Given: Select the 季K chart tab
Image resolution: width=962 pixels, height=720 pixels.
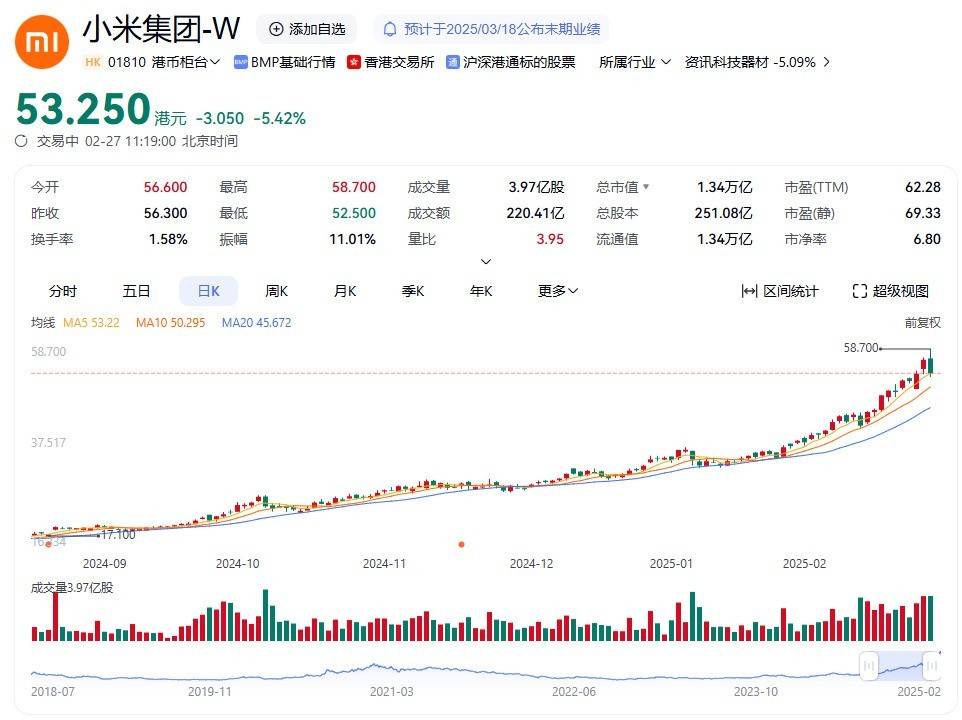Looking at the screenshot, I should point(413,291).
